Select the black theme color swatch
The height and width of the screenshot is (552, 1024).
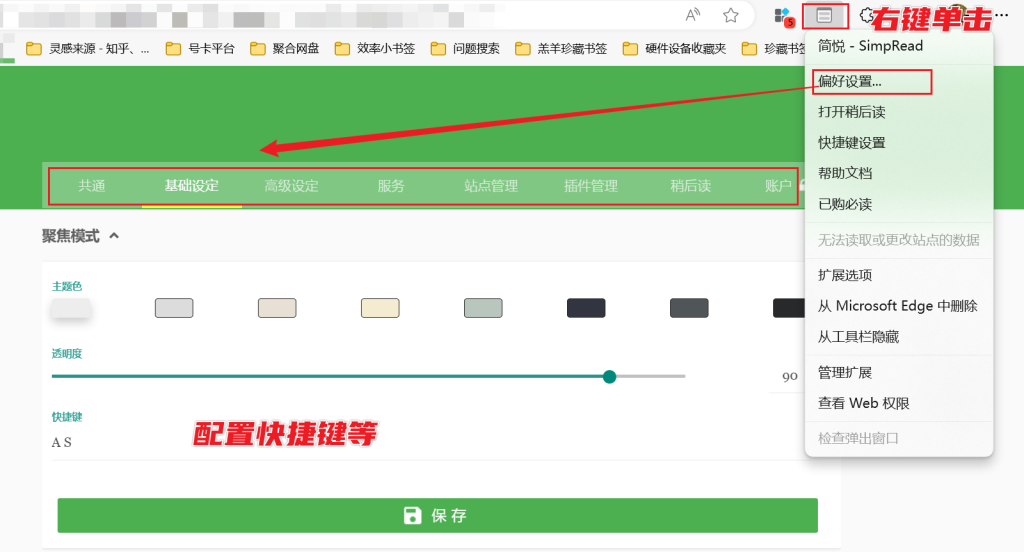point(789,308)
